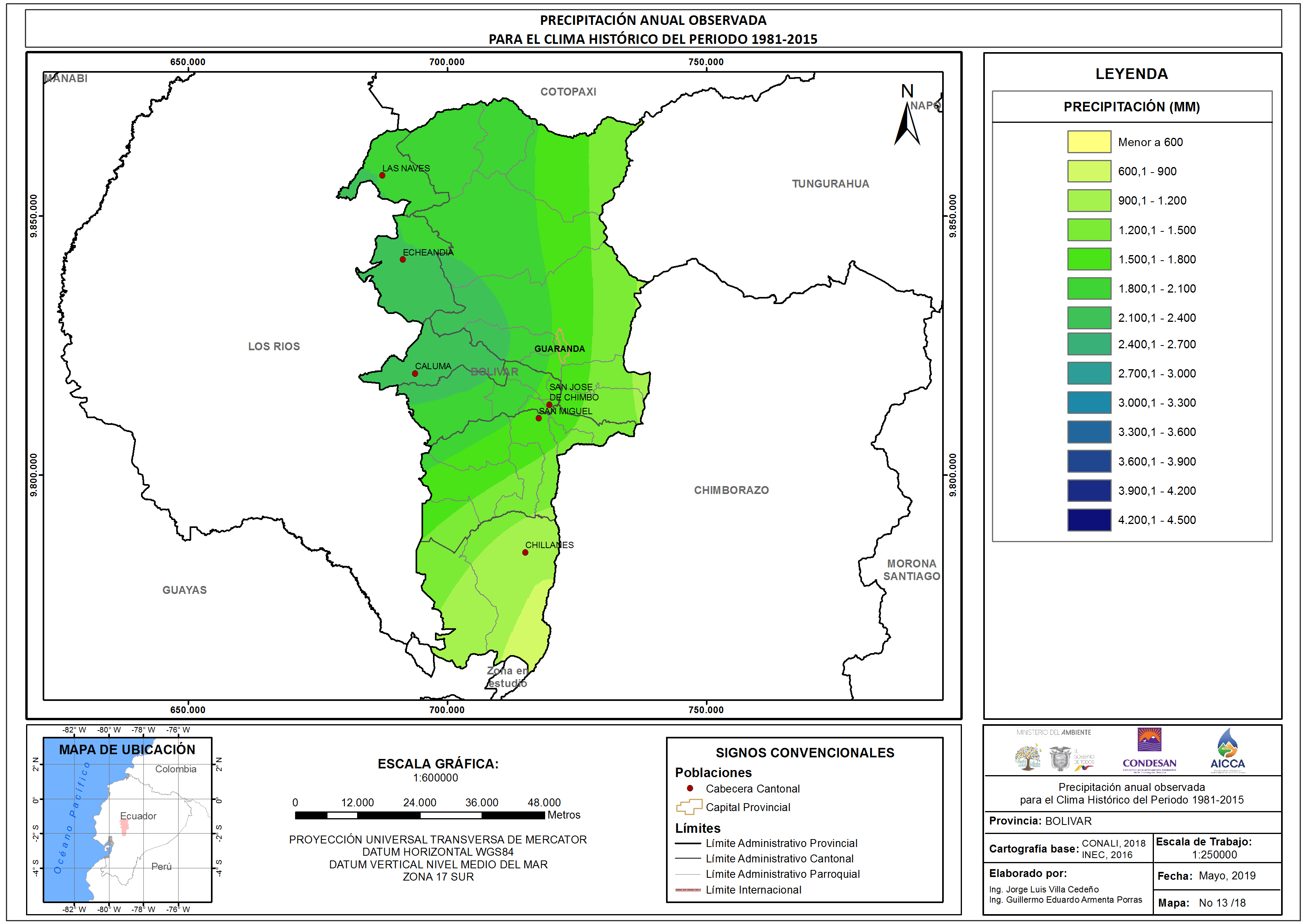This screenshot has width=1306, height=924.
Task: Click the 'LEYENDA' heading
Action: 1131,74
